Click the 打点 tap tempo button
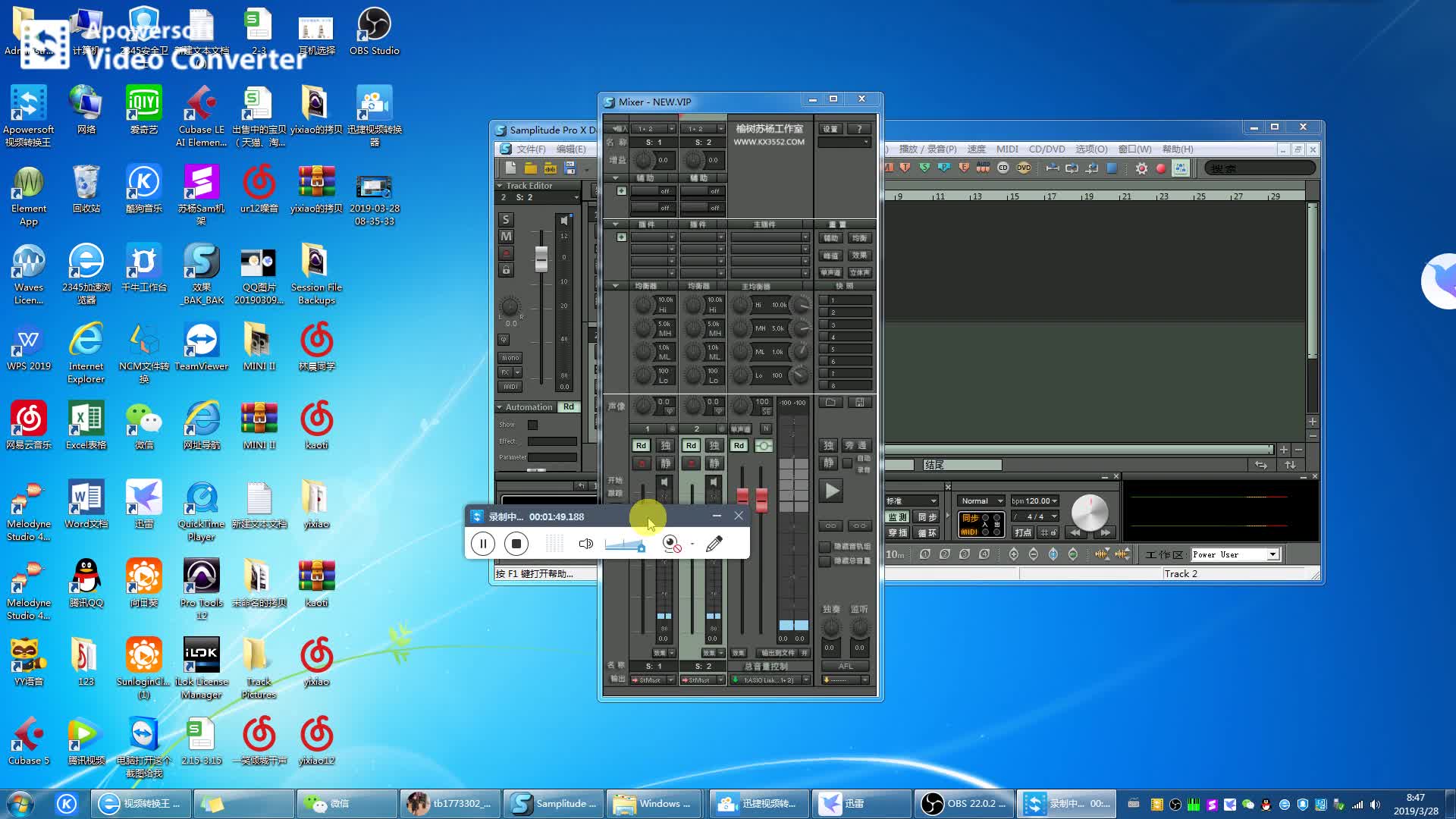The width and height of the screenshot is (1456, 819). (1023, 532)
